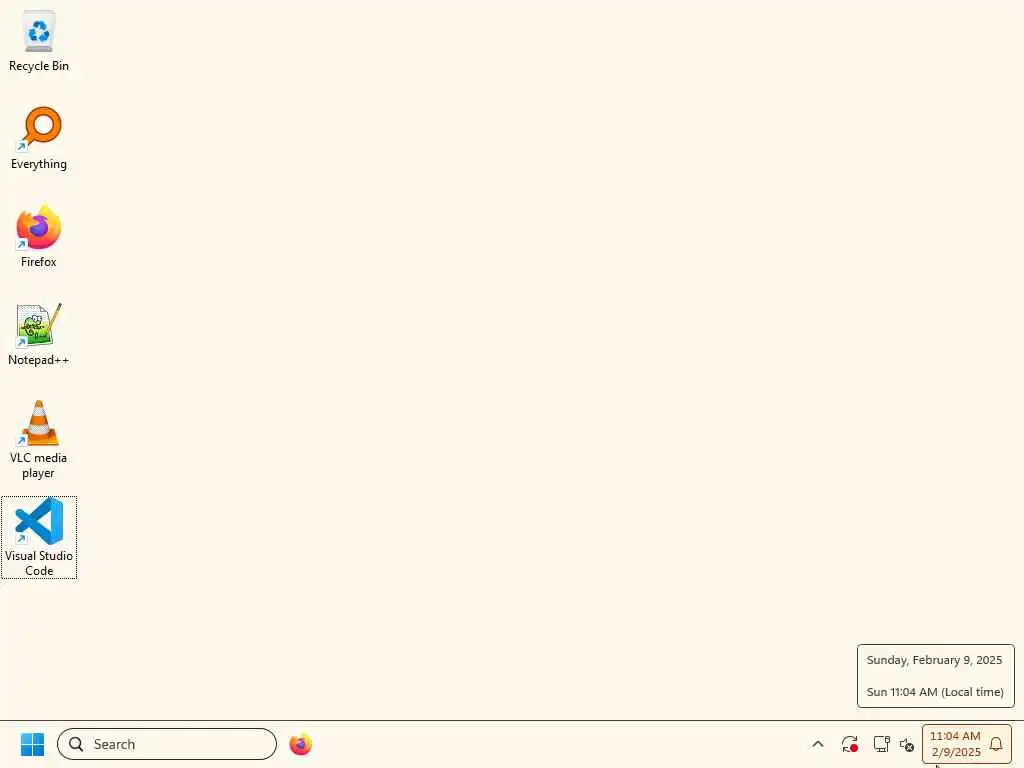Open Firefox from the taskbar
Viewport: 1024px width, 768px height.
tap(300, 744)
